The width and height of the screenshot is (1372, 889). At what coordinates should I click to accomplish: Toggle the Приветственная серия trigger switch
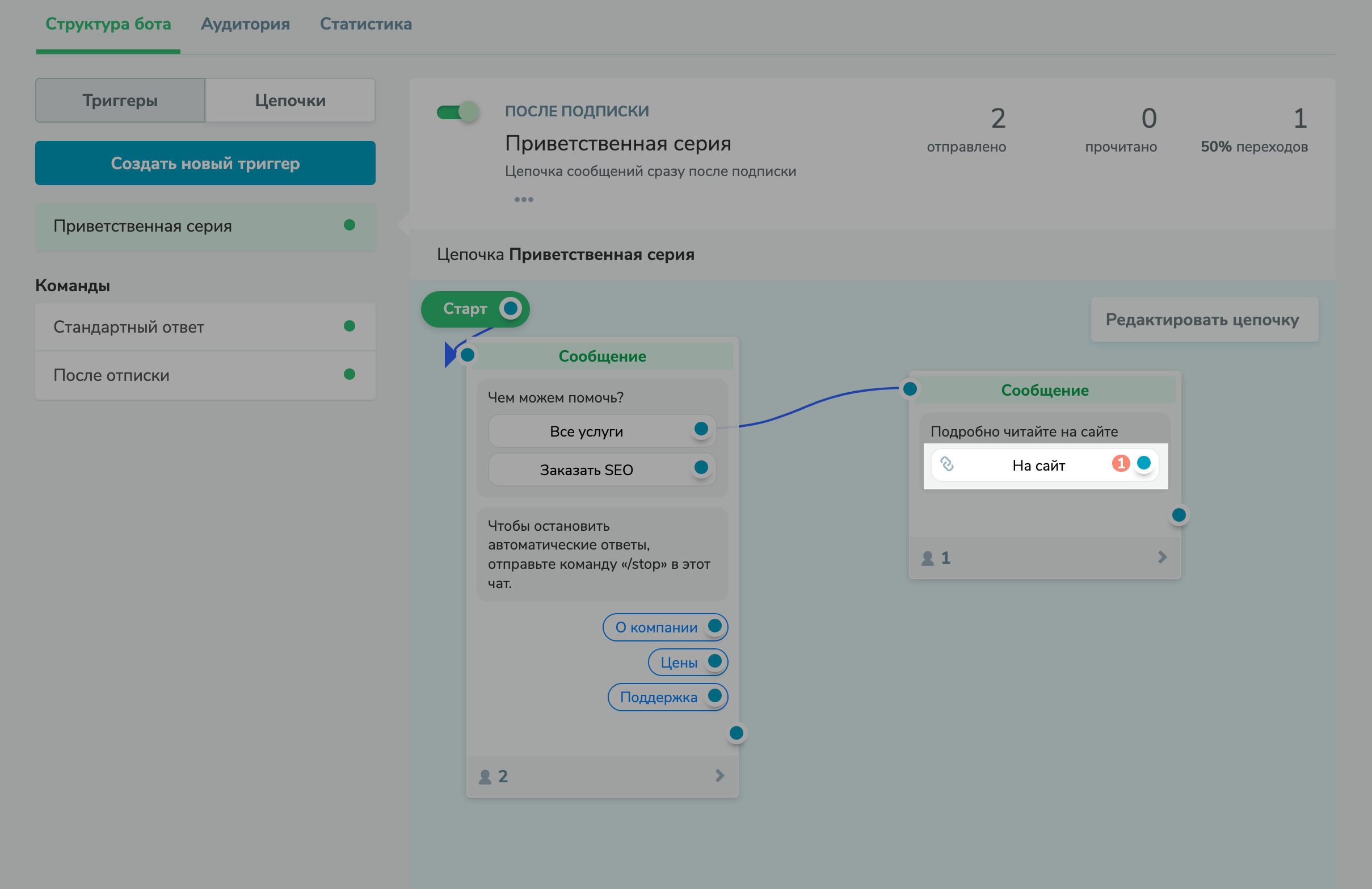458,111
